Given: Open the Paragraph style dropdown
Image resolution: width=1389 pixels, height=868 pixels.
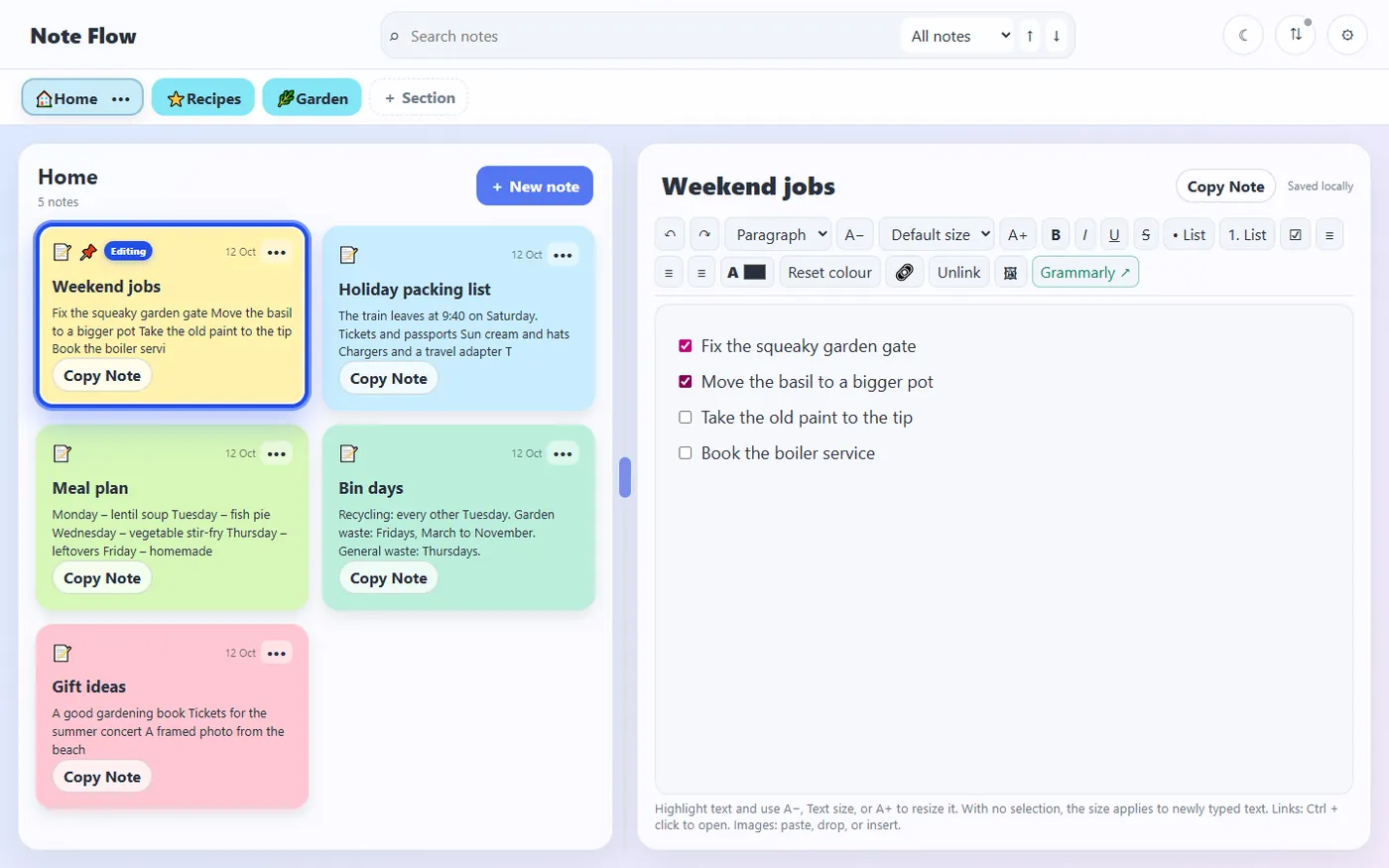Looking at the screenshot, I should point(778,234).
